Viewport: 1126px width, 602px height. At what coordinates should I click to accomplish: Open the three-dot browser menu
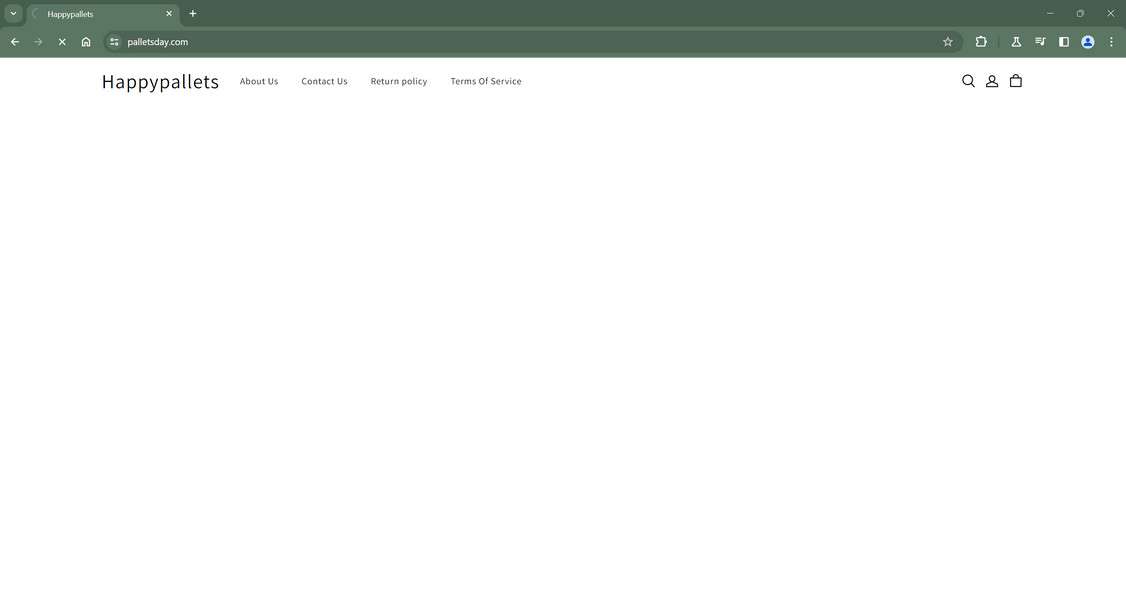[x=1110, y=41]
